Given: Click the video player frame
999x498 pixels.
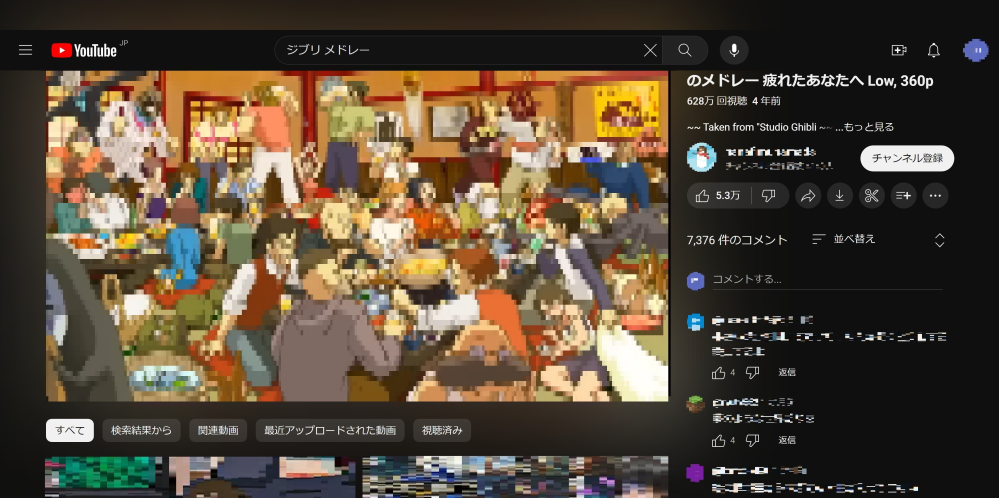Looking at the screenshot, I should click(x=357, y=236).
